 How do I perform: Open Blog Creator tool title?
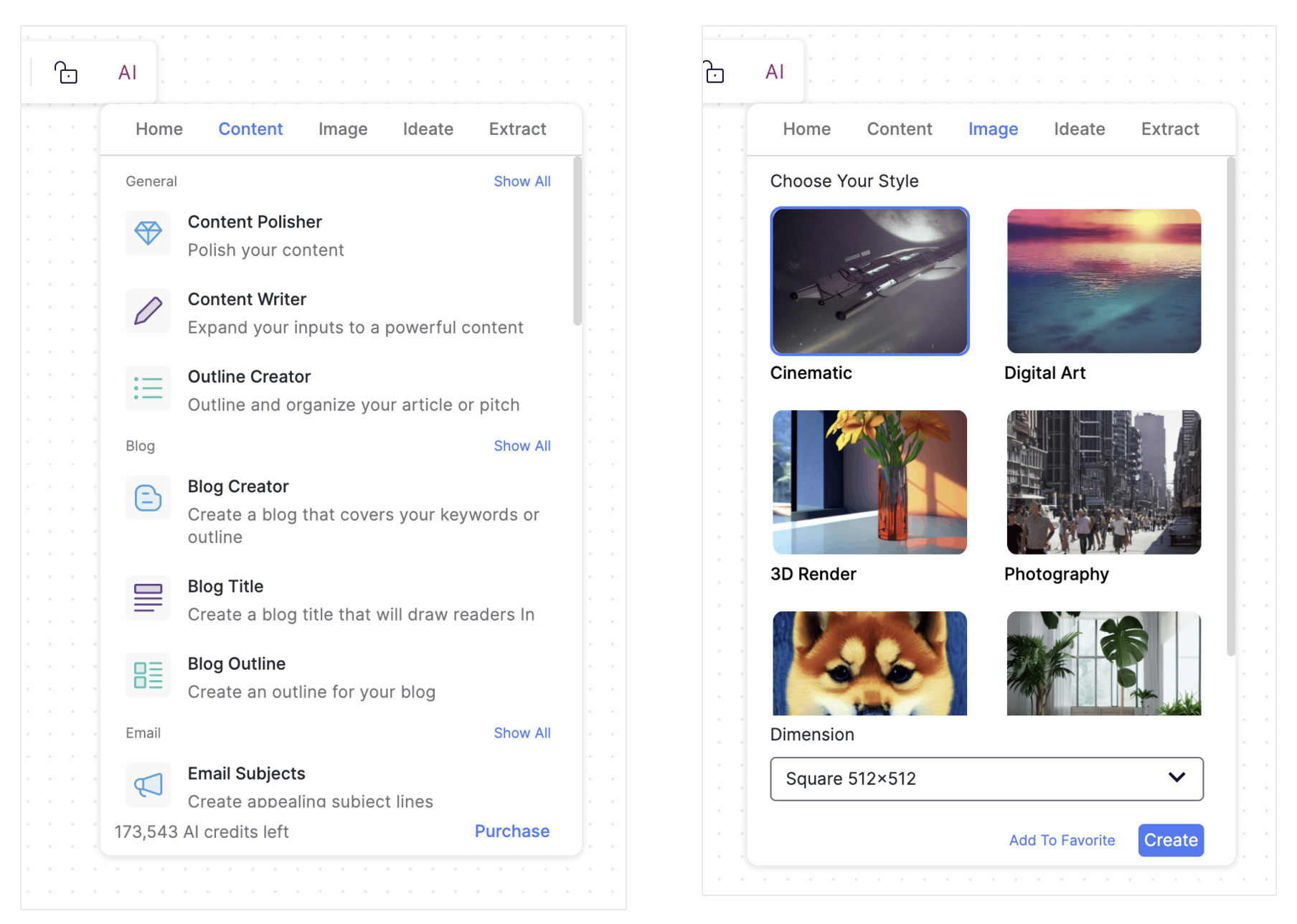238,487
